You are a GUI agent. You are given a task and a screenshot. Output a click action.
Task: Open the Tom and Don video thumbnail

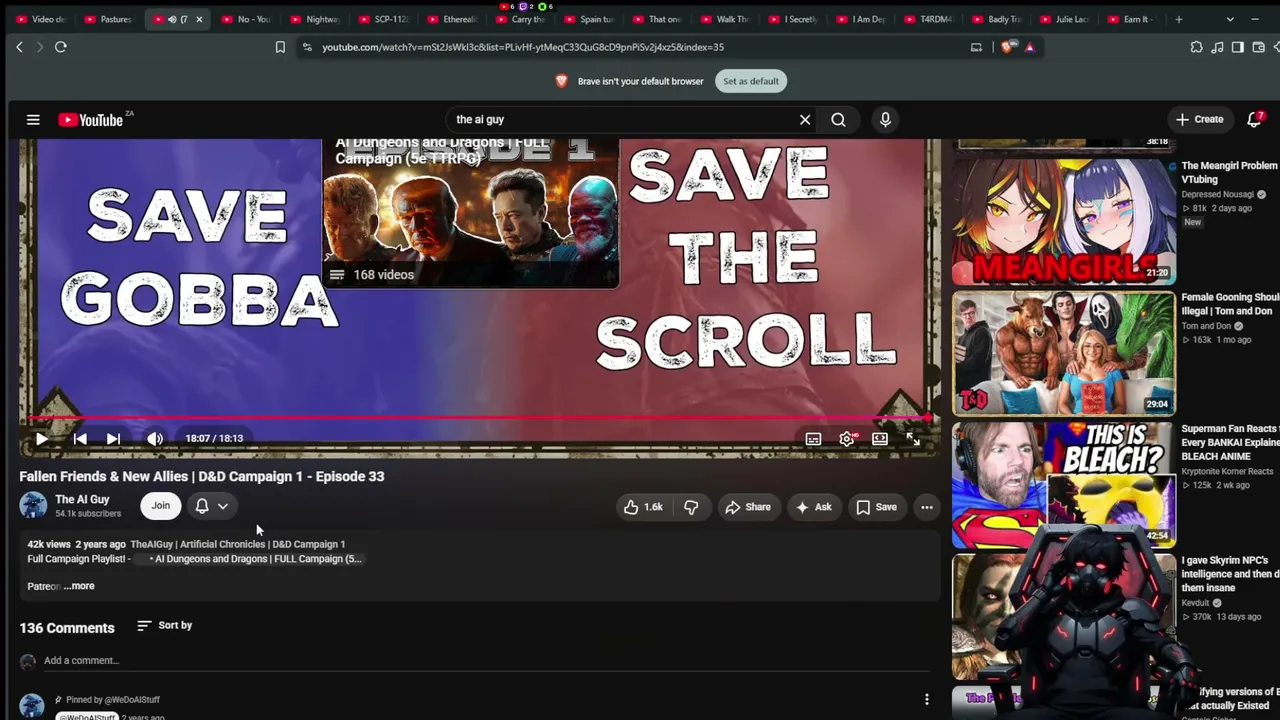(1064, 353)
